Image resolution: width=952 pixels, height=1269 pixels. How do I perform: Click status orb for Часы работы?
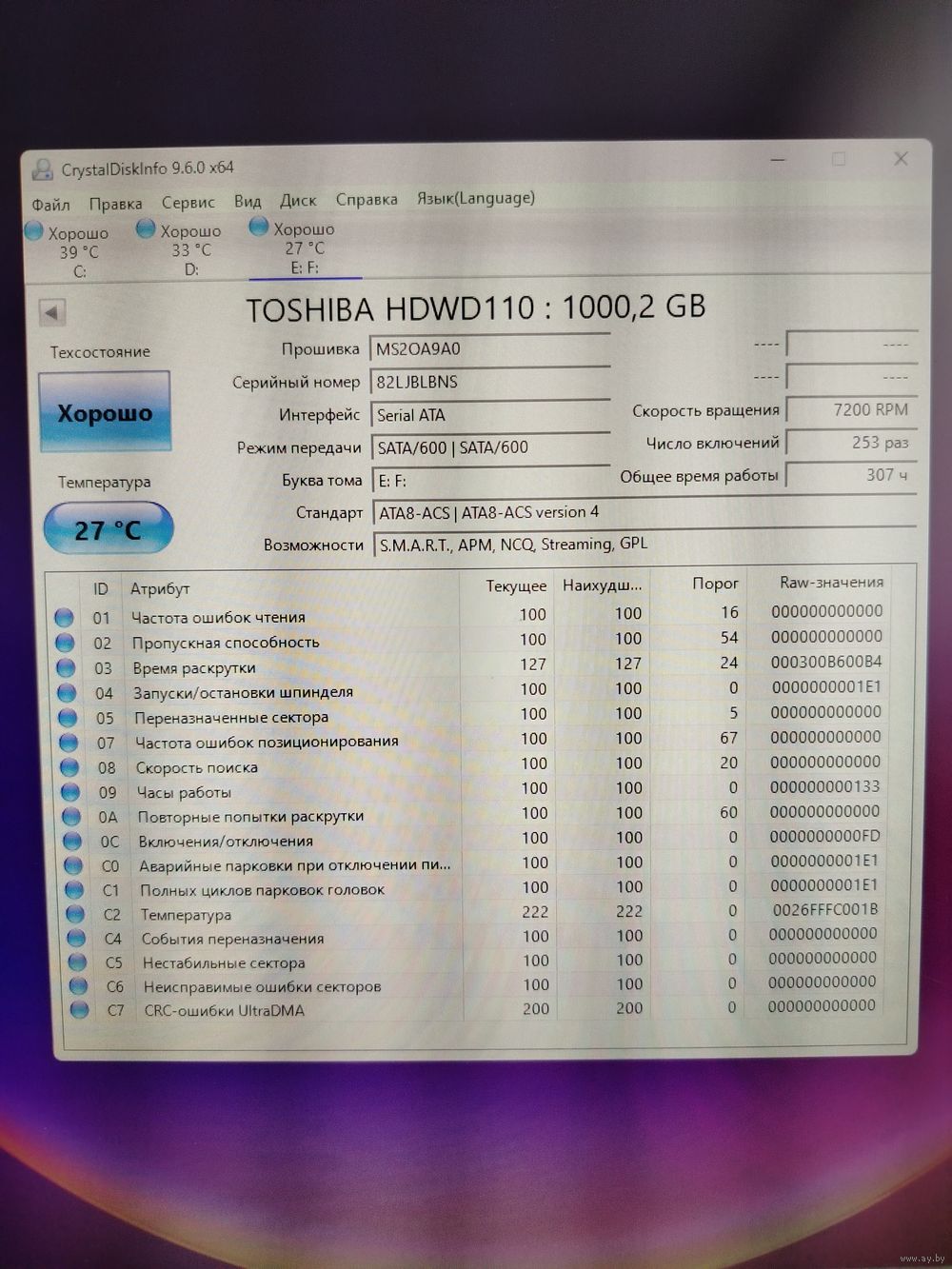tap(70, 792)
